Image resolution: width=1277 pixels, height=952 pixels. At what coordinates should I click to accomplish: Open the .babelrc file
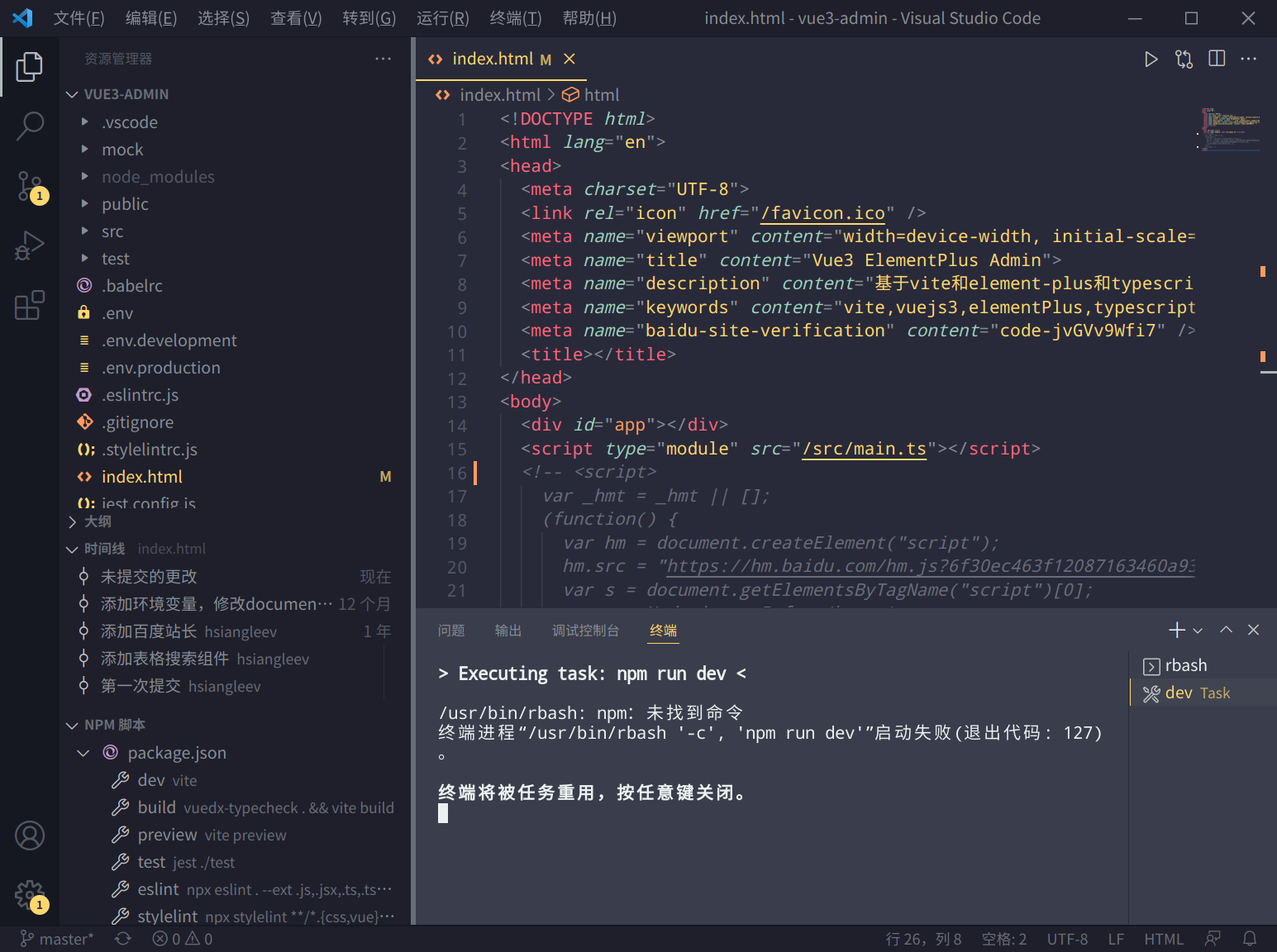pyautogui.click(x=236, y=286)
